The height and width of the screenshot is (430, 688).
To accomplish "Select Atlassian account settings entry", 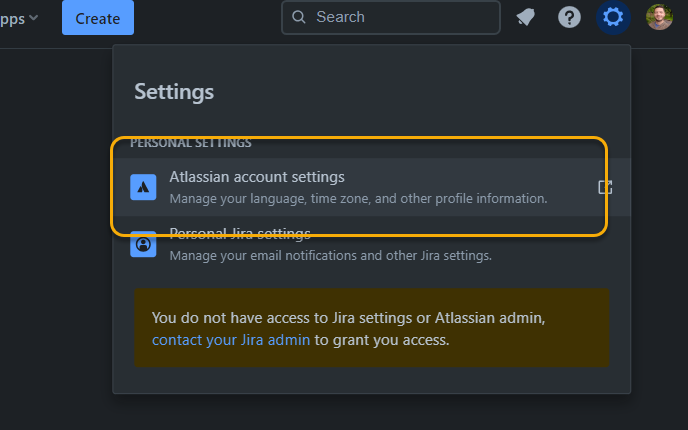I will (257, 177).
